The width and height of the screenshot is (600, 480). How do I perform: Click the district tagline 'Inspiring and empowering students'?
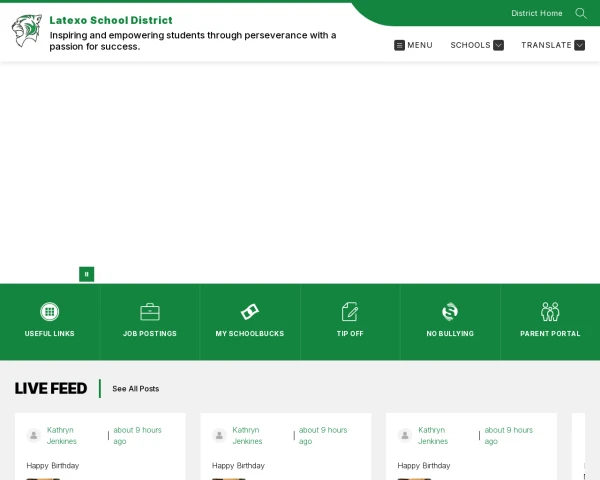(x=193, y=41)
